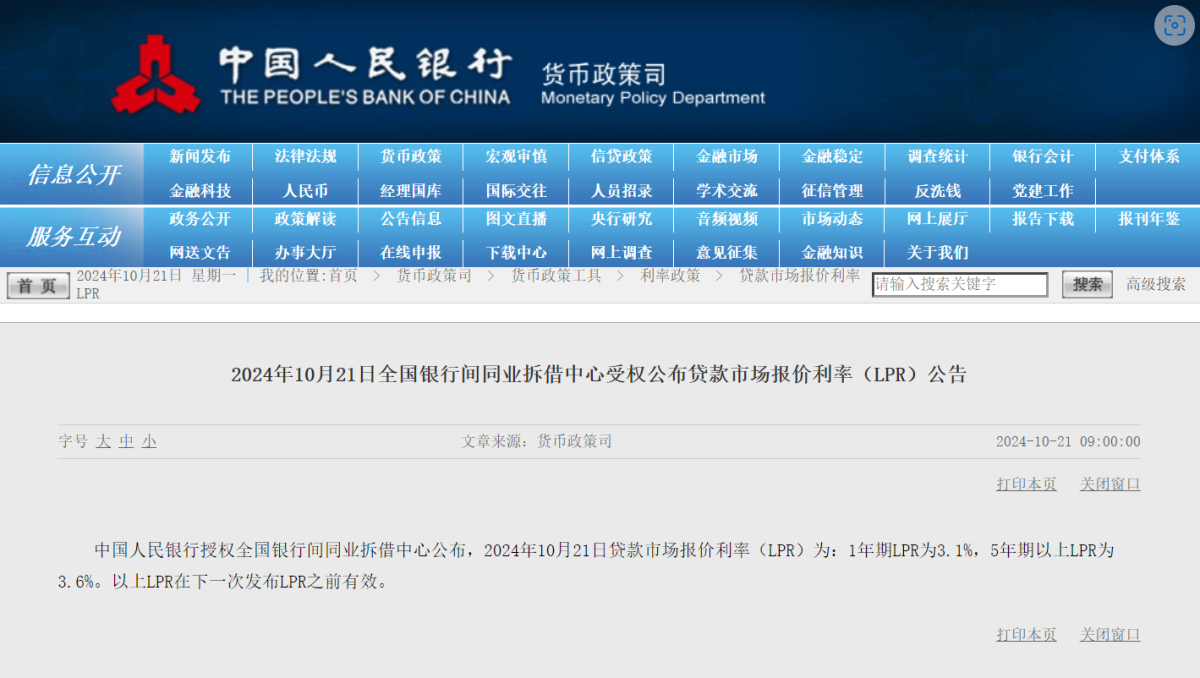This screenshot has height=678, width=1200.
Task: Click the 搜索 search button
Action: point(1086,285)
